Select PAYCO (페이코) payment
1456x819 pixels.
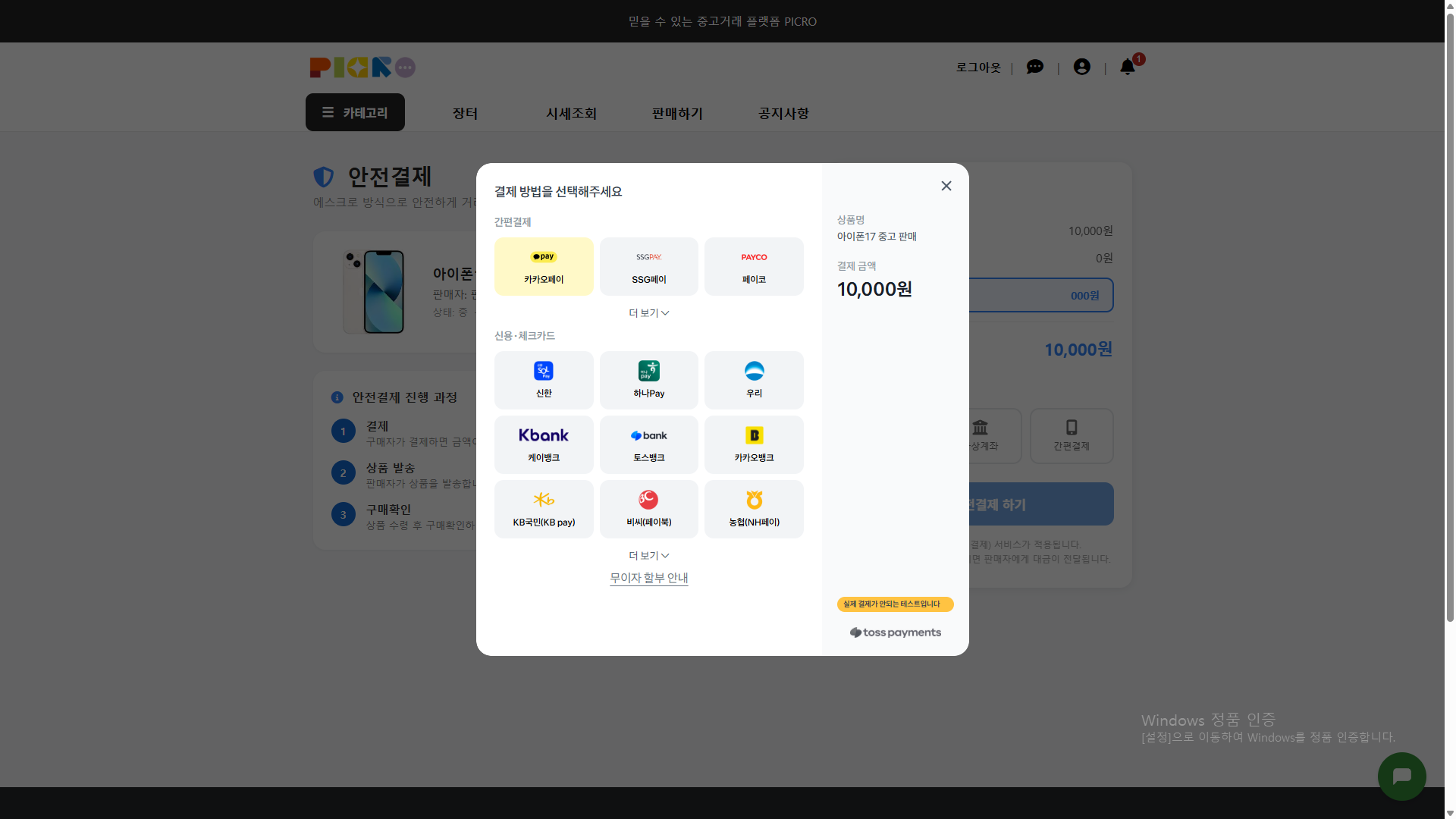[x=754, y=266]
